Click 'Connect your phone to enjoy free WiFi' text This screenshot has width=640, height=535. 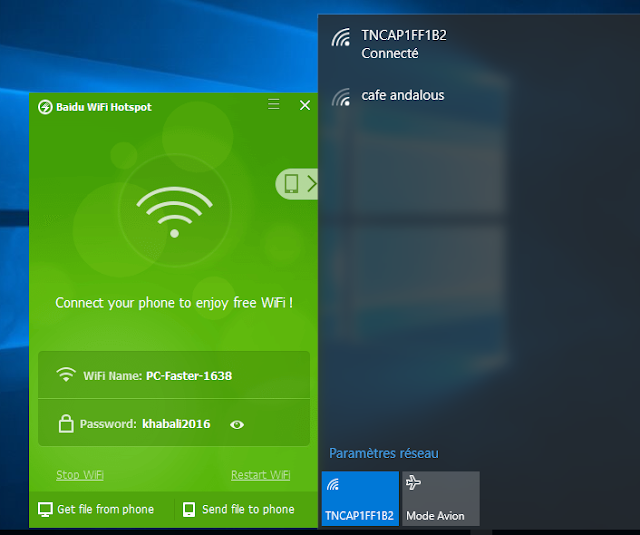point(174,303)
